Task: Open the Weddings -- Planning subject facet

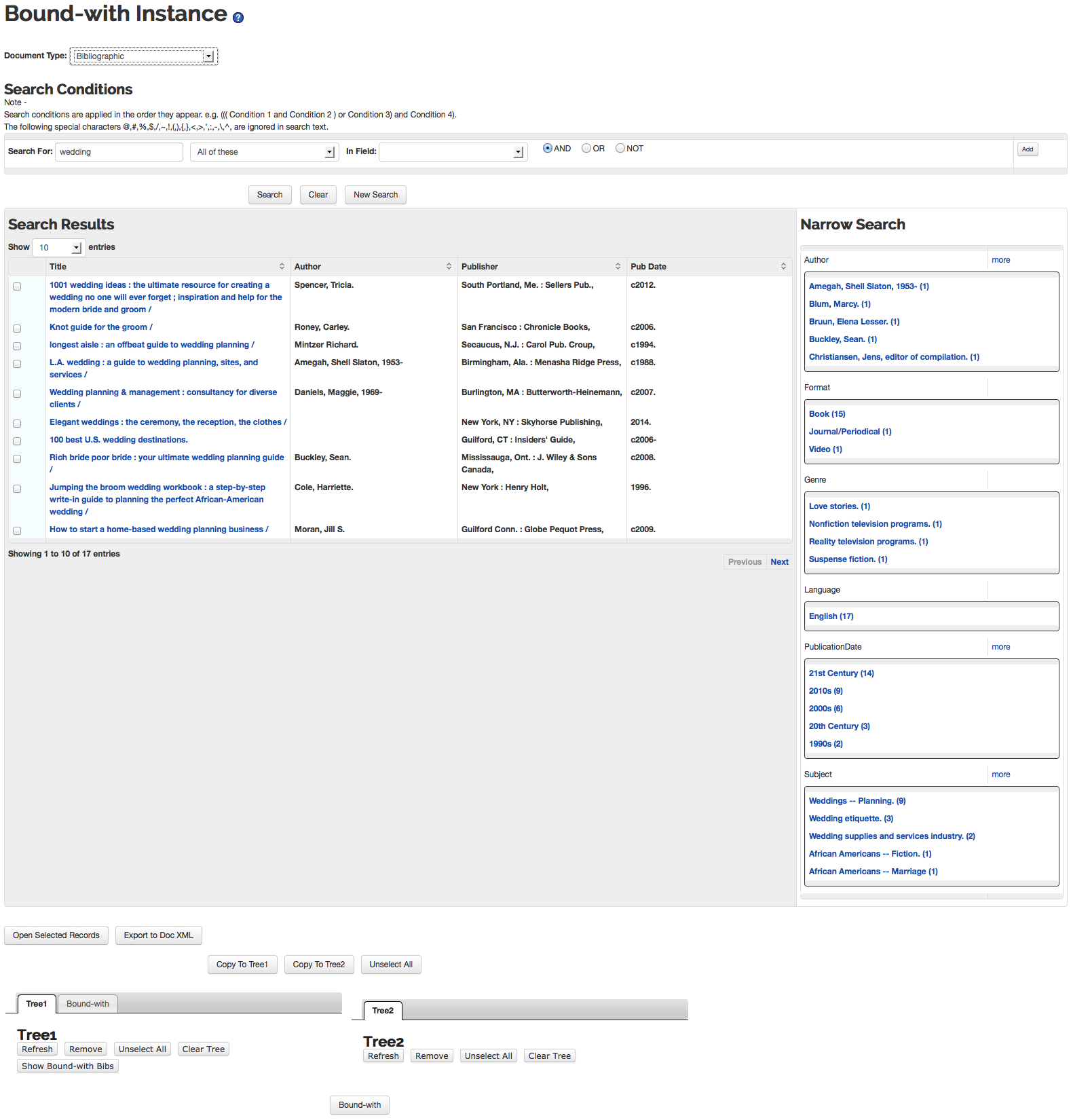Action: pyautogui.click(x=857, y=801)
